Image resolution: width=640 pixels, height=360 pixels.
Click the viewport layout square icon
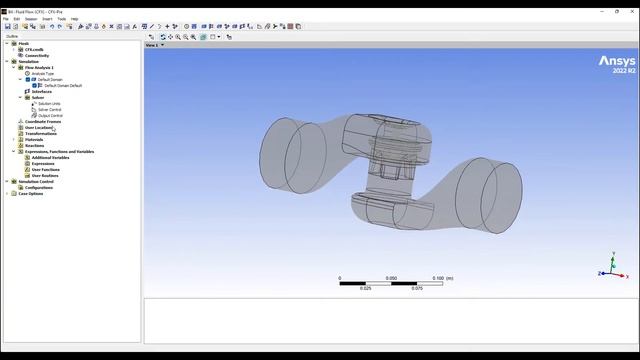[212, 37]
